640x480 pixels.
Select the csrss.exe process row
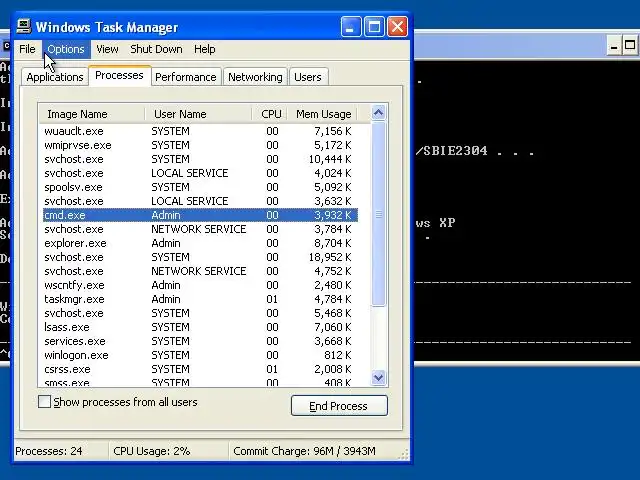pos(200,369)
